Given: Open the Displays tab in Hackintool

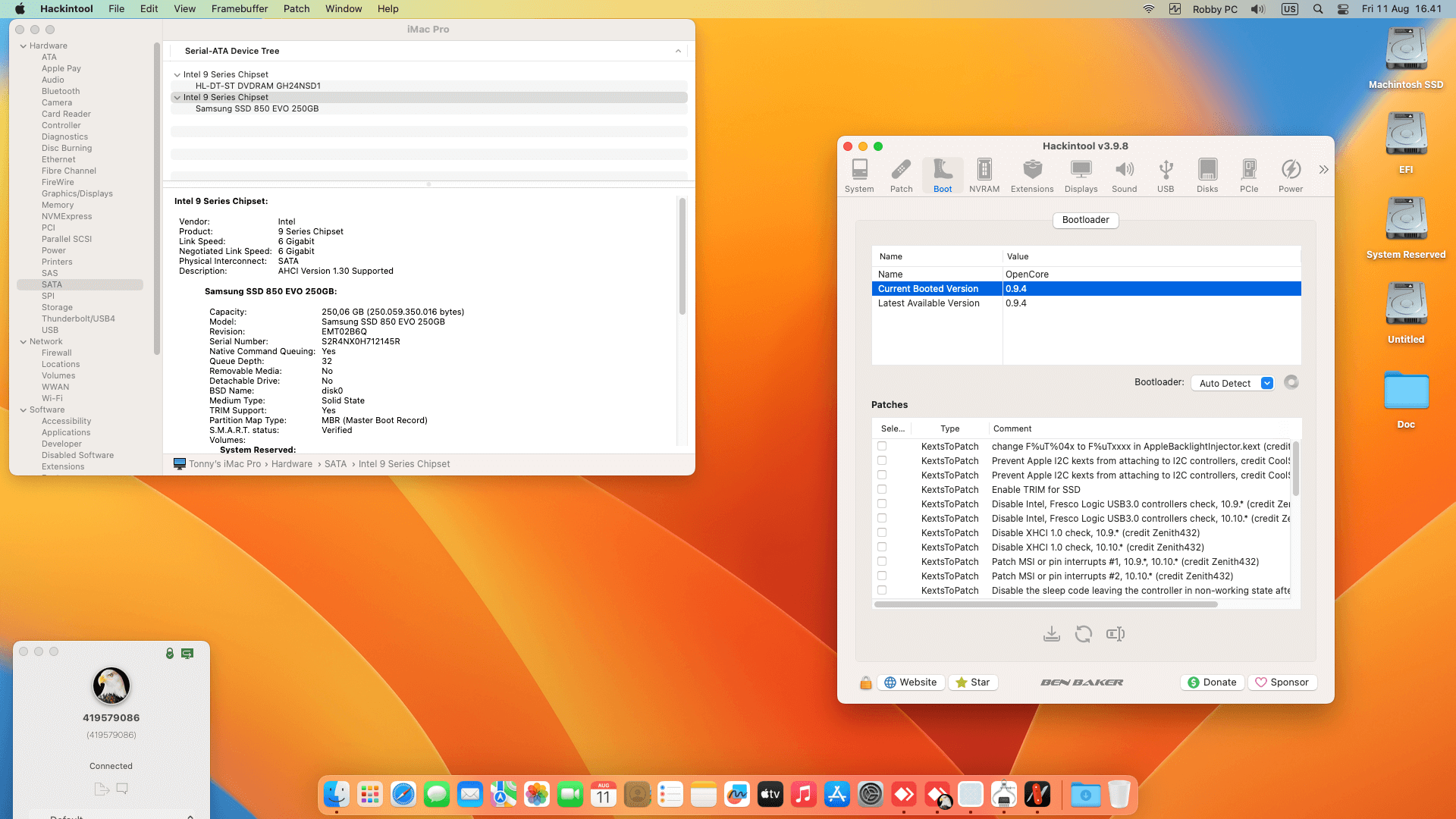Looking at the screenshot, I should (x=1081, y=175).
